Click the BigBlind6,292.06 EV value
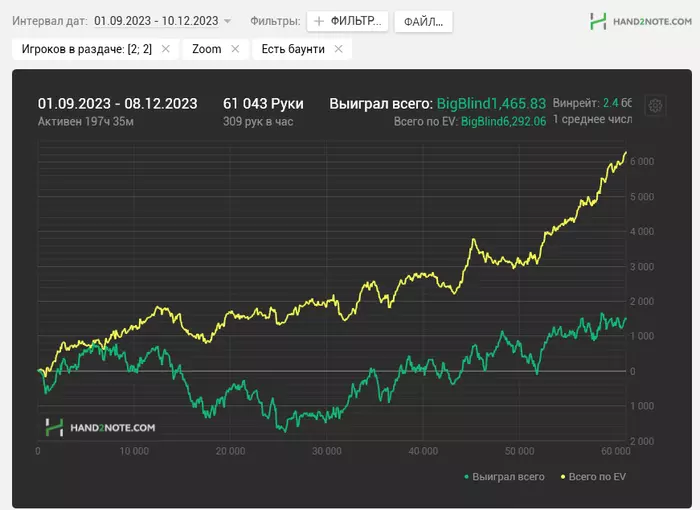Screen dimensions: 700x510 pyautogui.click(x=504, y=121)
